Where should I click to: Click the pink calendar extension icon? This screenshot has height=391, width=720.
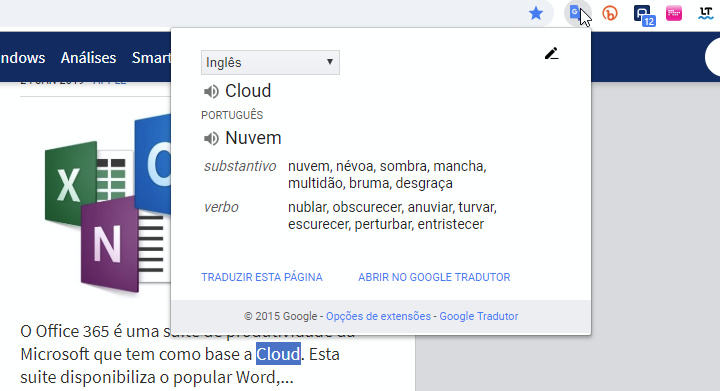[x=674, y=13]
